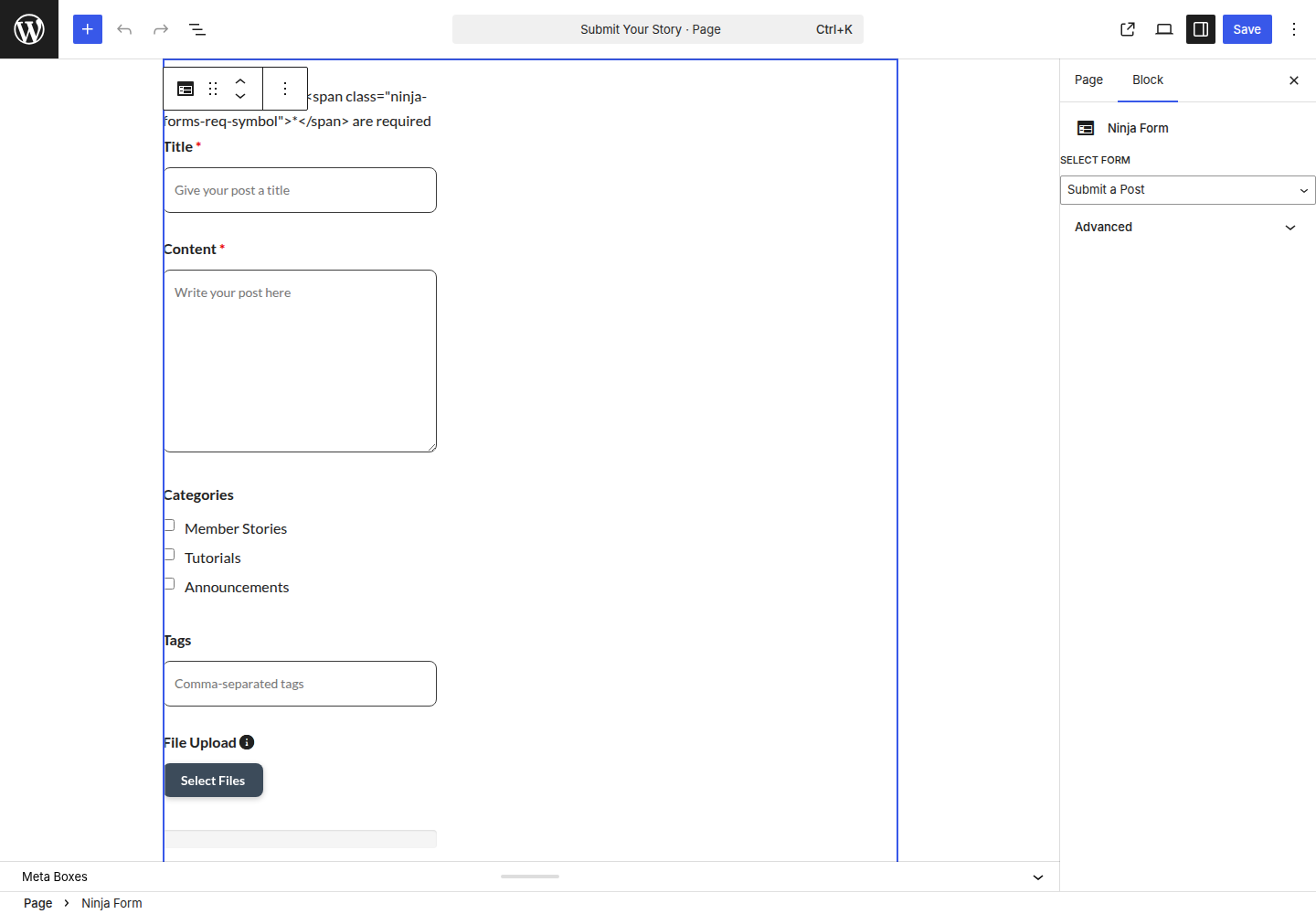Screen dimensions: 1316x914
Task: Click the block drag handle
Action: [x=213, y=89]
